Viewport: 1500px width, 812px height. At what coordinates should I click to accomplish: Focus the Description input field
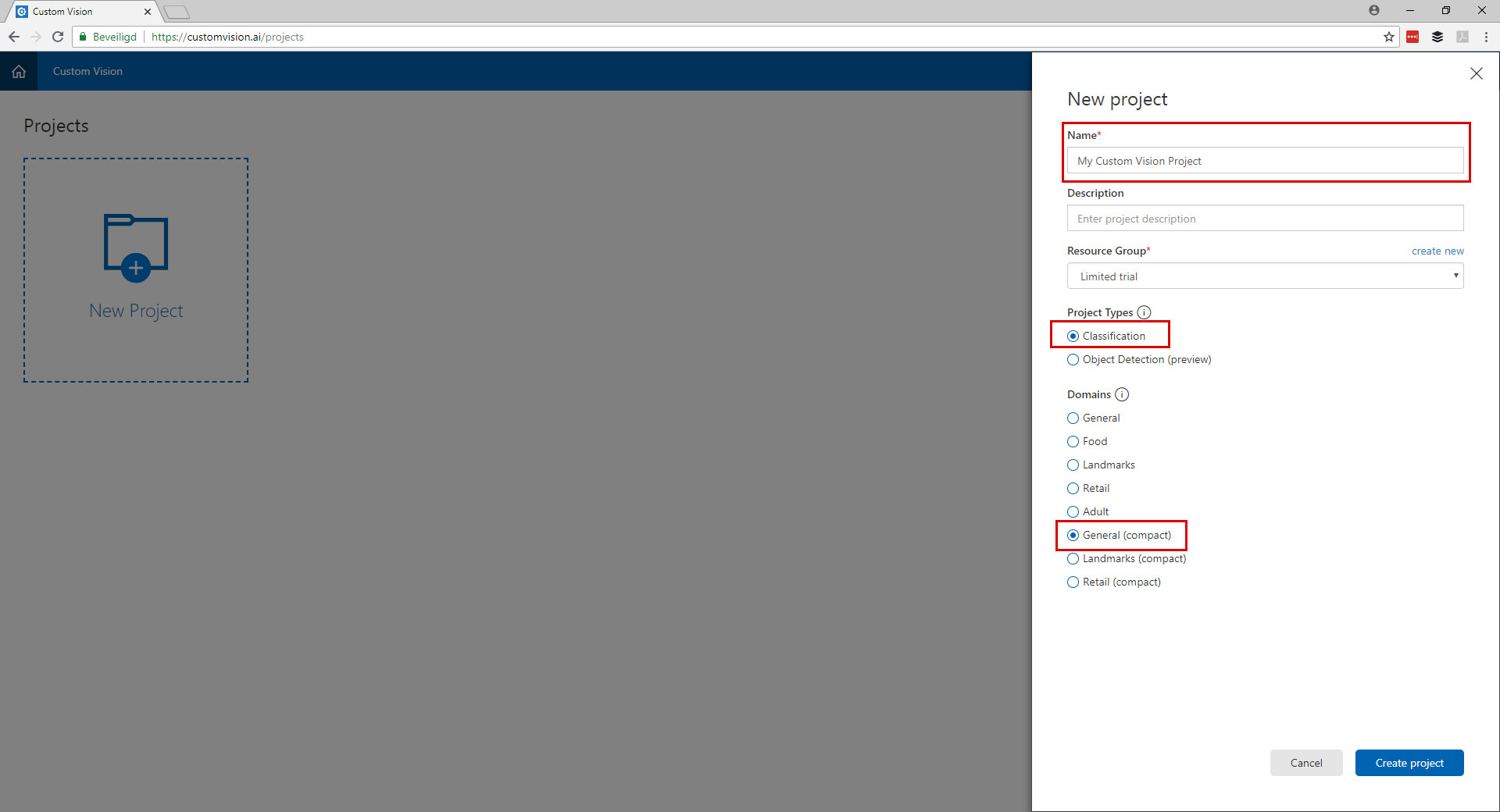click(1265, 219)
